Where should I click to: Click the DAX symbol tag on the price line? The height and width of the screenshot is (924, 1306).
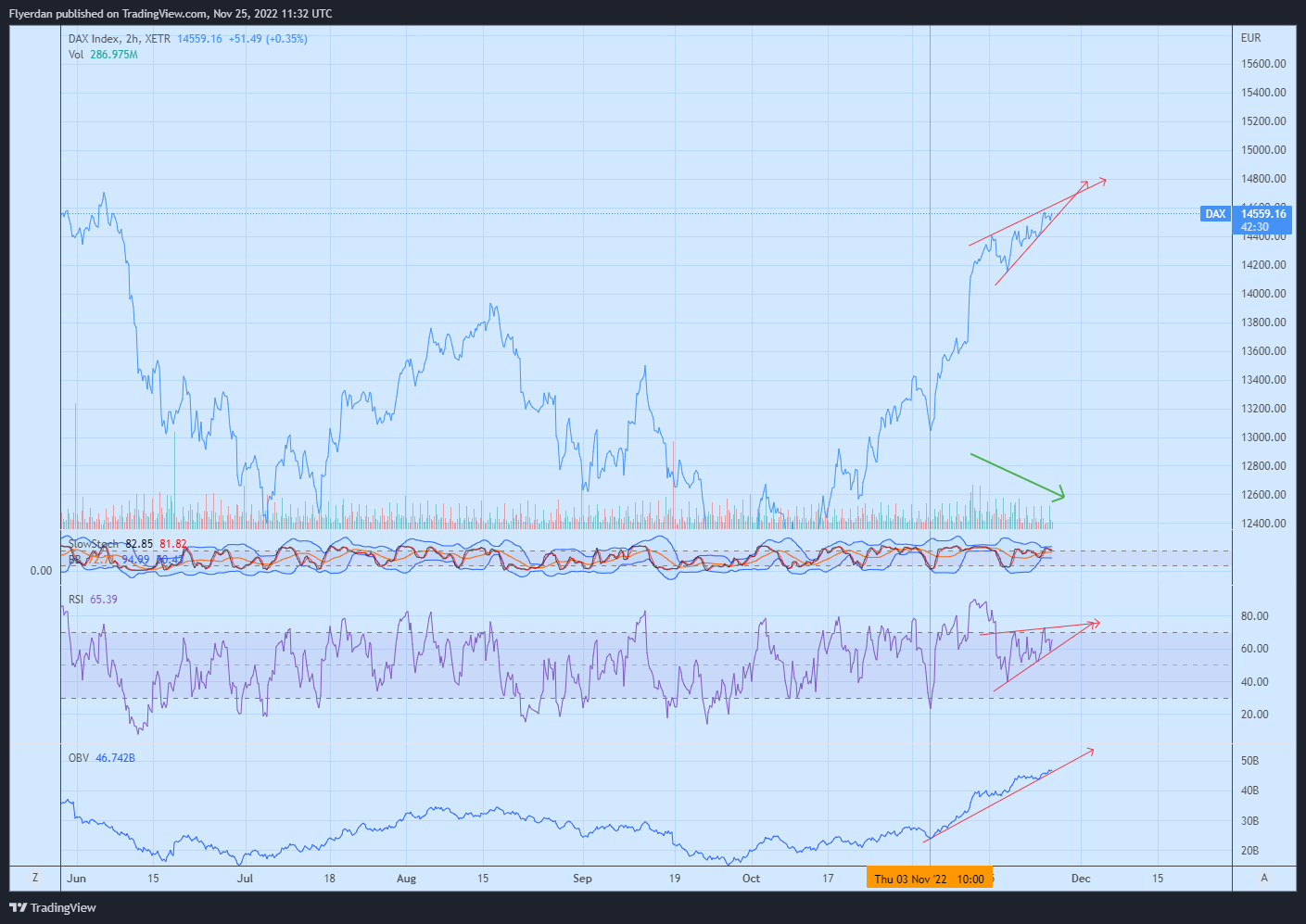(x=1215, y=214)
